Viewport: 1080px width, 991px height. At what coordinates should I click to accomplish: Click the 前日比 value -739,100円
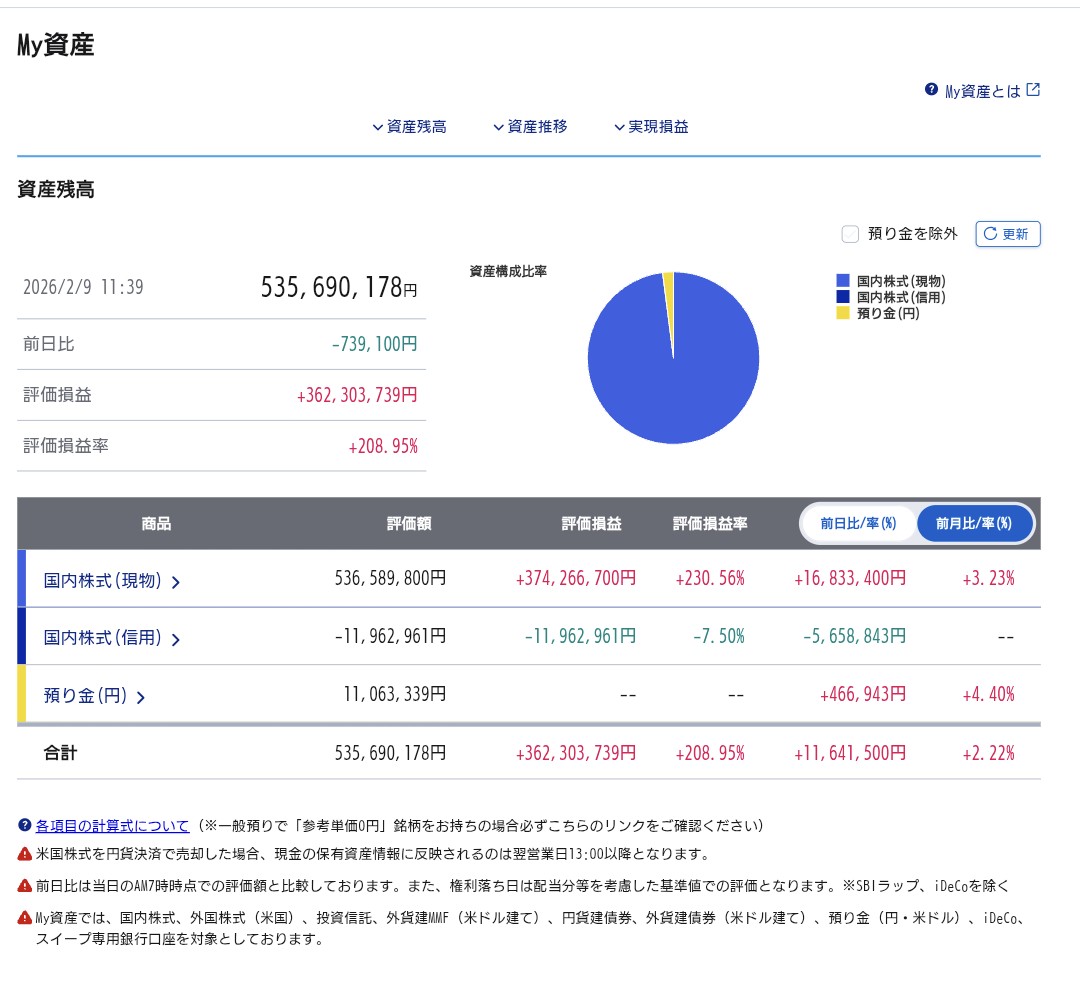[x=375, y=344]
